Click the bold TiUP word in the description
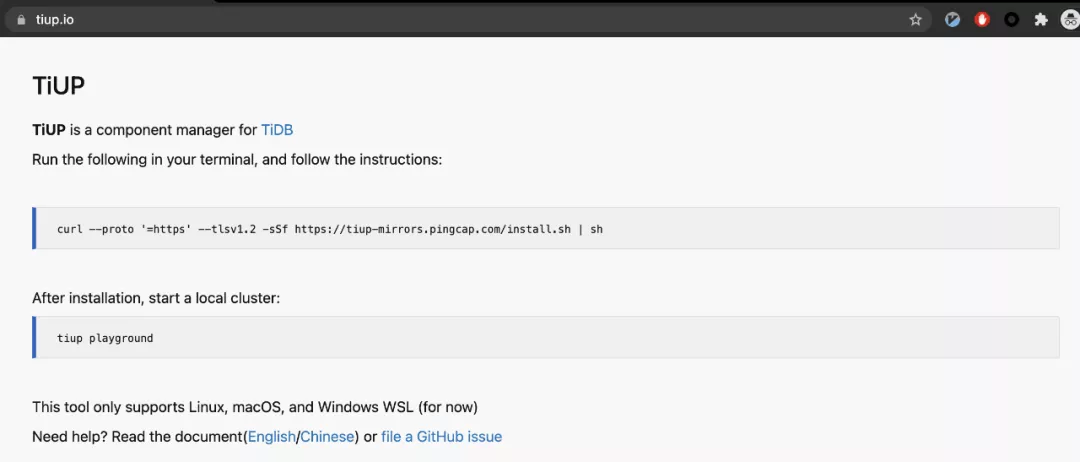This screenshot has width=1080, height=462. coord(48,130)
